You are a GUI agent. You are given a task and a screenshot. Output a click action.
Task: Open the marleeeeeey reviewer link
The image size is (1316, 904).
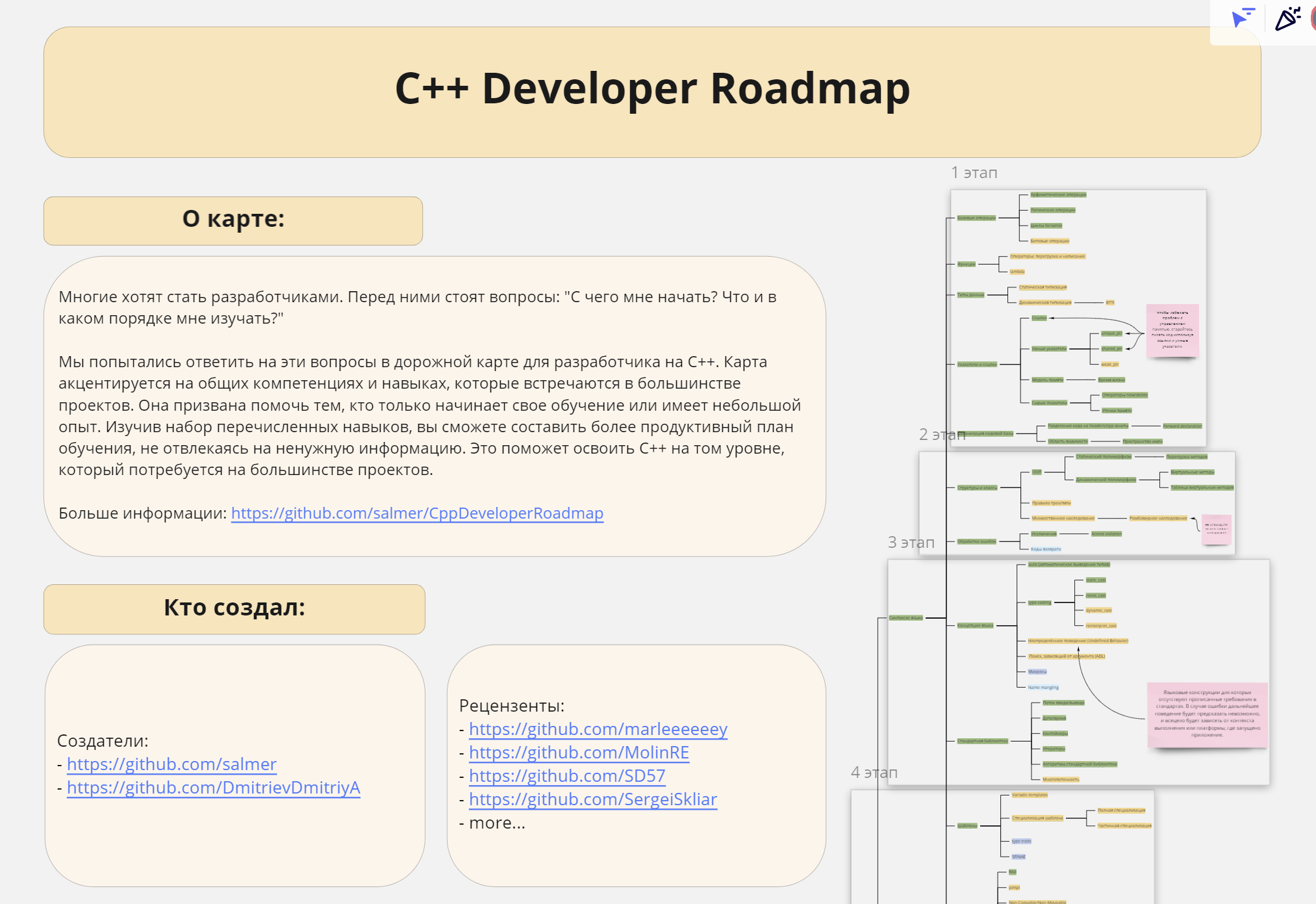pos(598,729)
